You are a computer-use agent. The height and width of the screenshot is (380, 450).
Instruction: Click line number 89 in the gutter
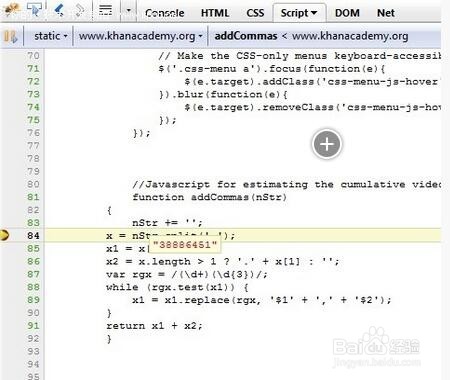click(33, 300)
